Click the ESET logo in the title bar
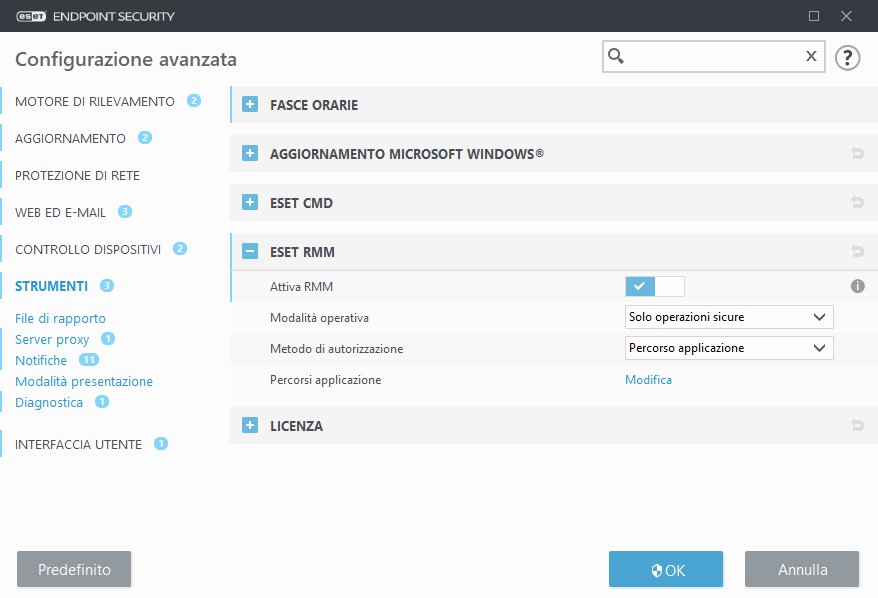 tap(31, 16)
